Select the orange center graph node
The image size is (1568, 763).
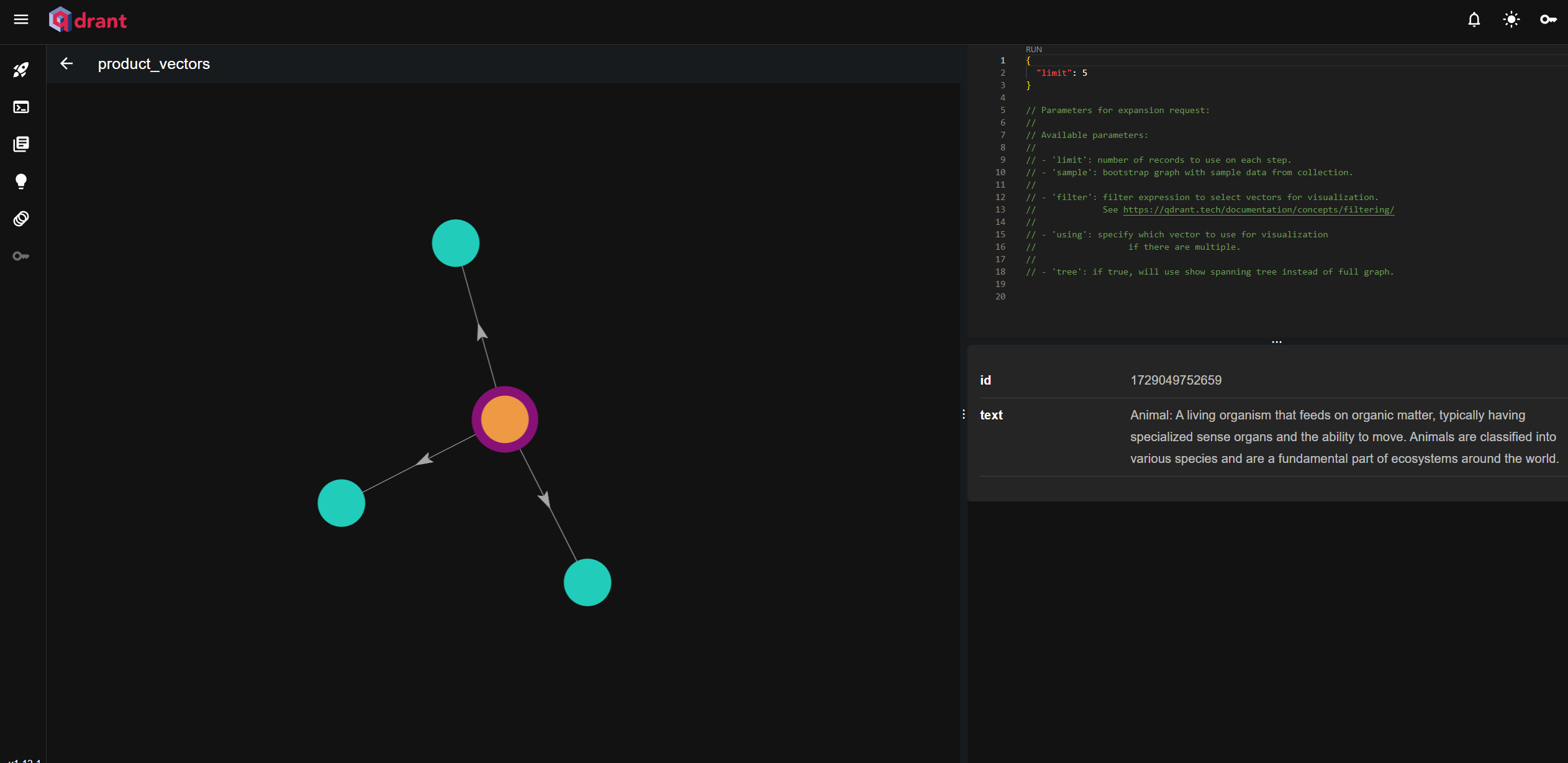tap(505, 419)
